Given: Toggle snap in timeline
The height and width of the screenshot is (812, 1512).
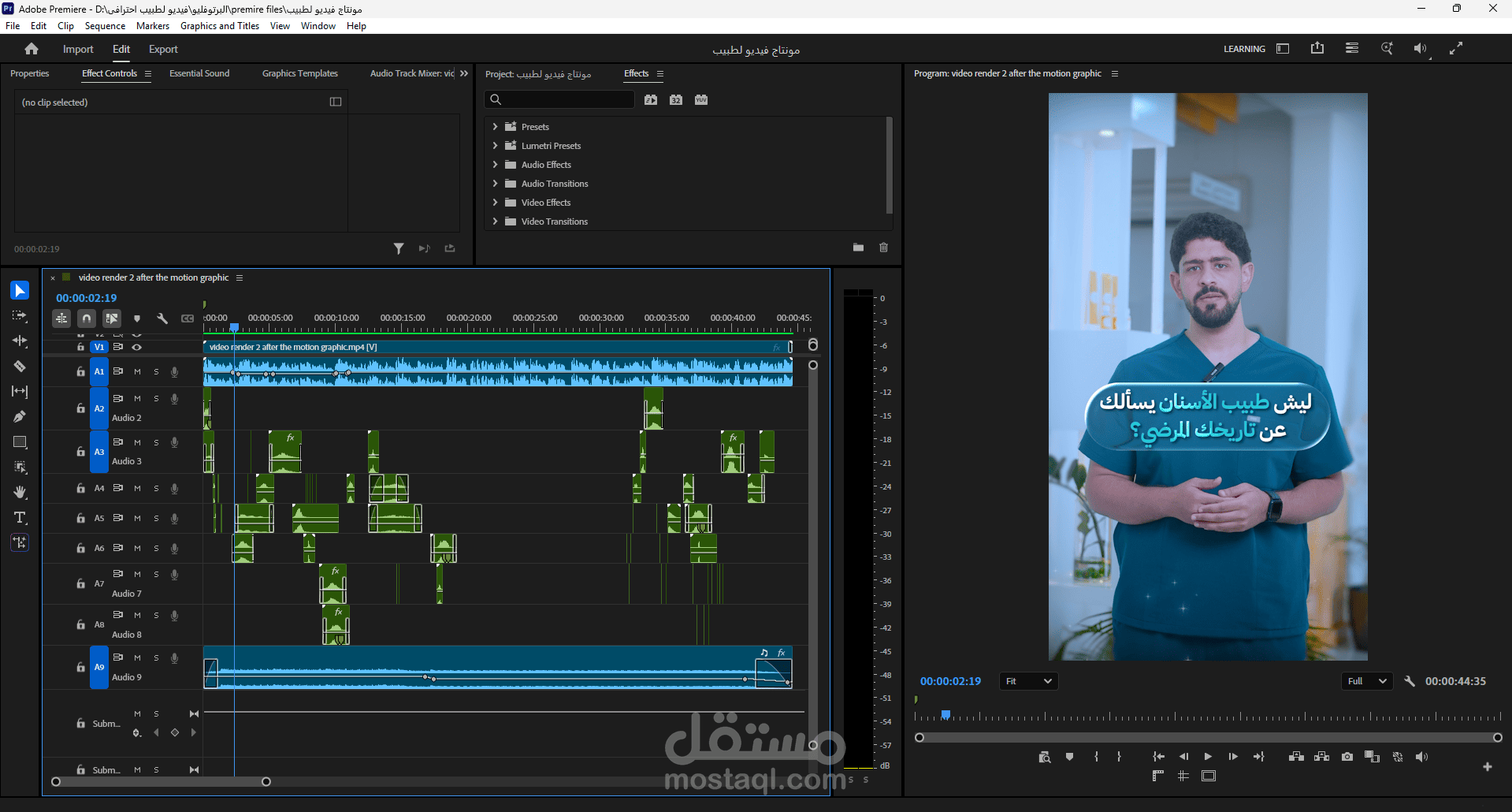Looking at the screenshot, I should tap(87, 318).
